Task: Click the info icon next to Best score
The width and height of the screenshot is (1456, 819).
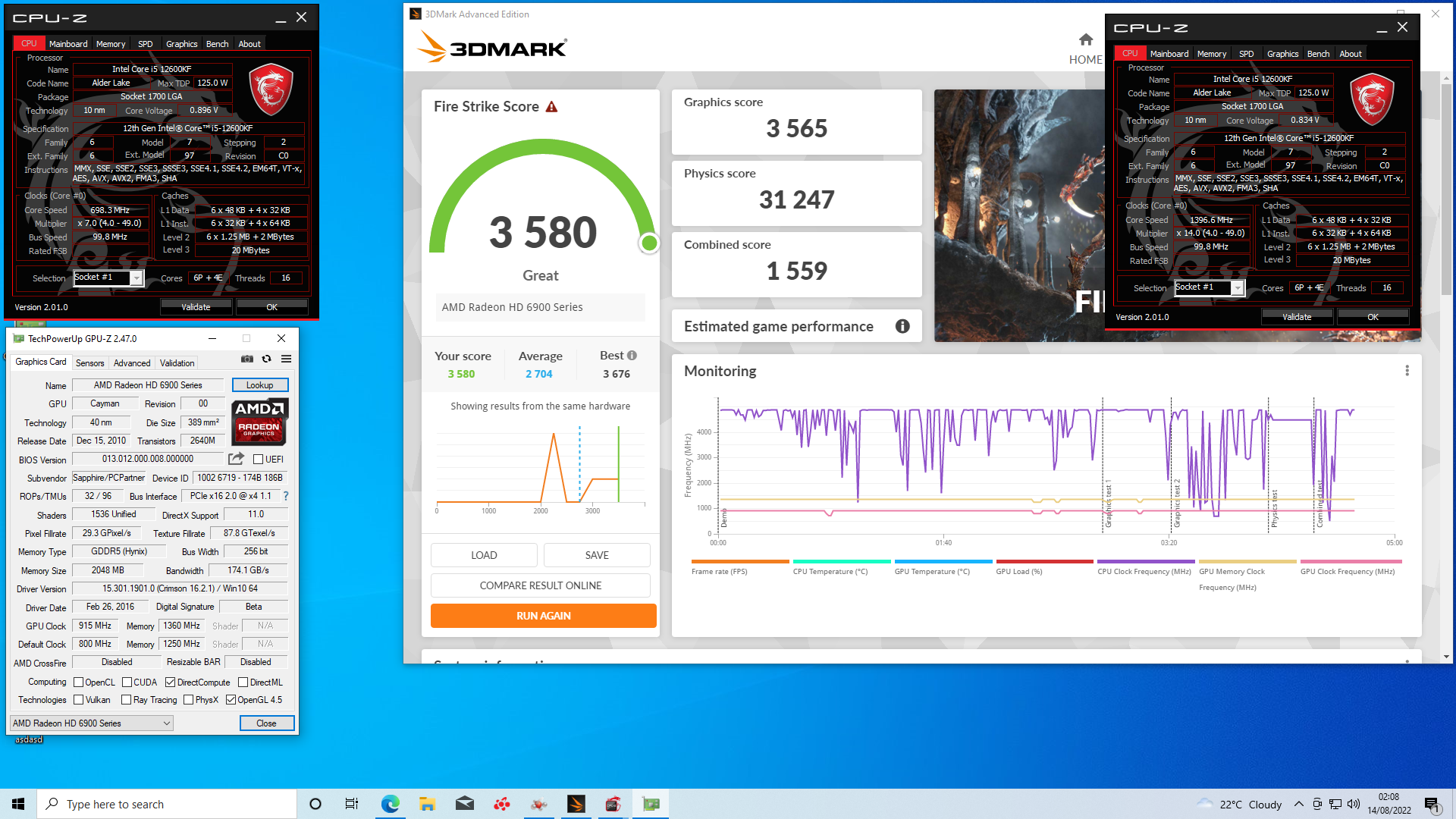Action: (632, 356)
